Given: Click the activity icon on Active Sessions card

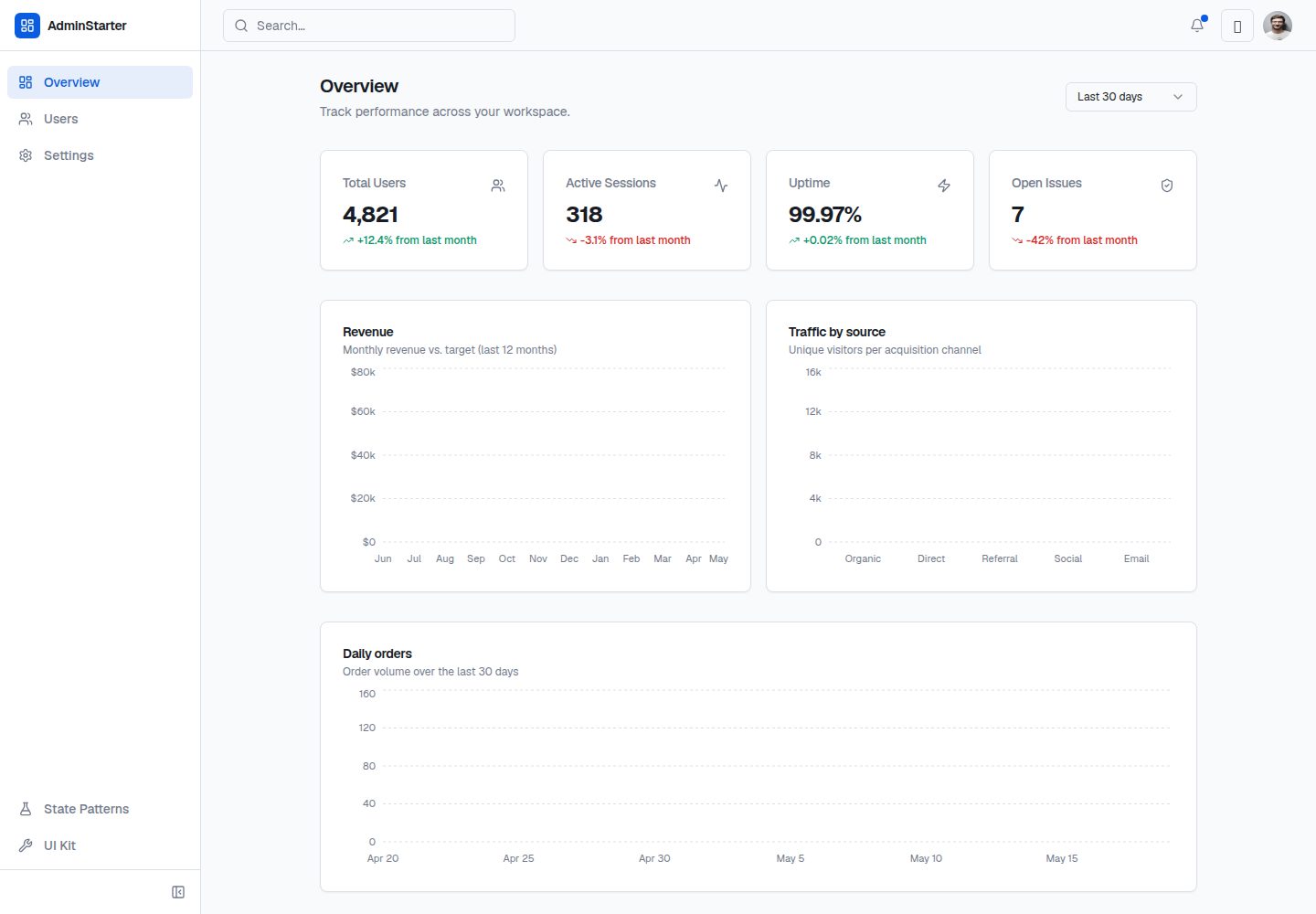Looking at the screenshot, I should pos(721,186).
